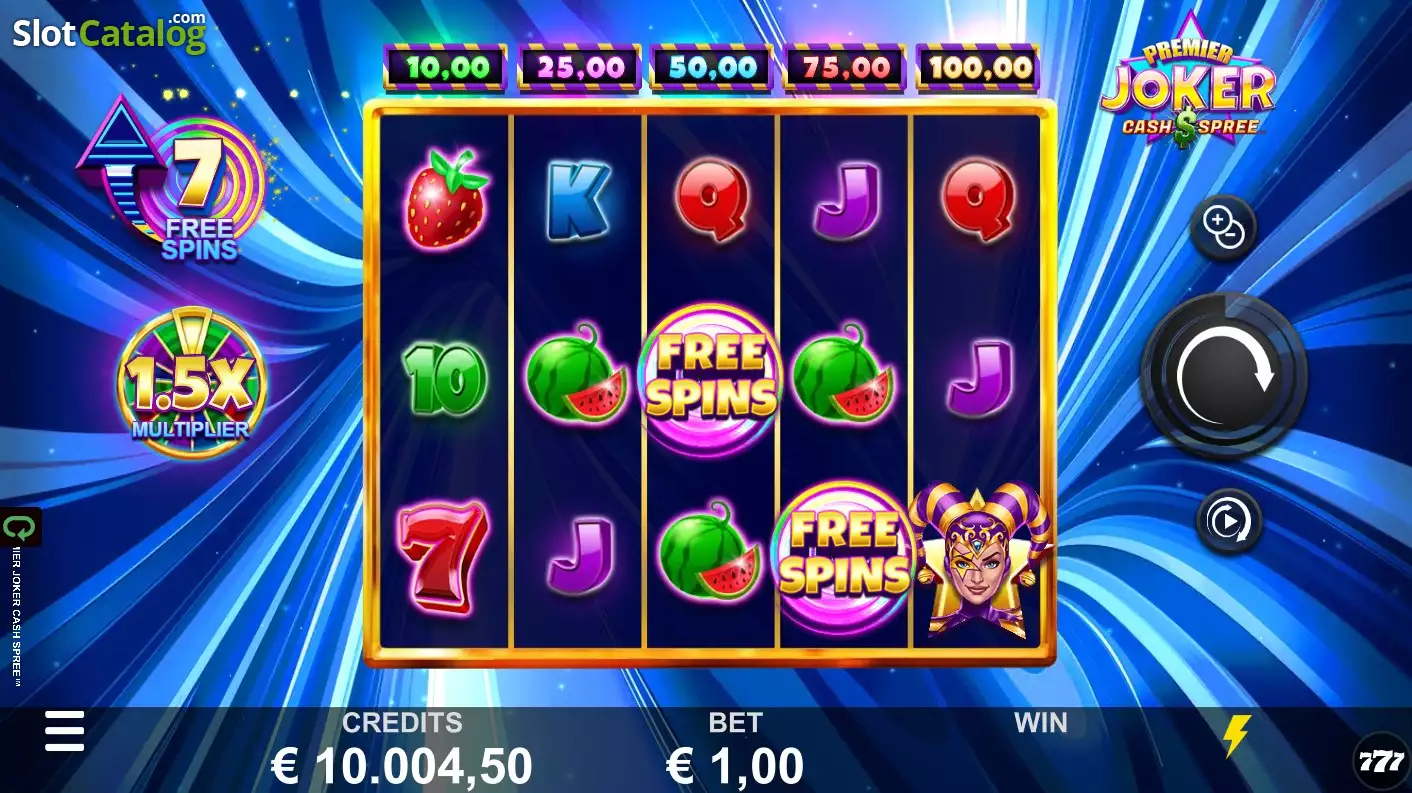Click the Joker wild symbol on reels

[980, 560]
